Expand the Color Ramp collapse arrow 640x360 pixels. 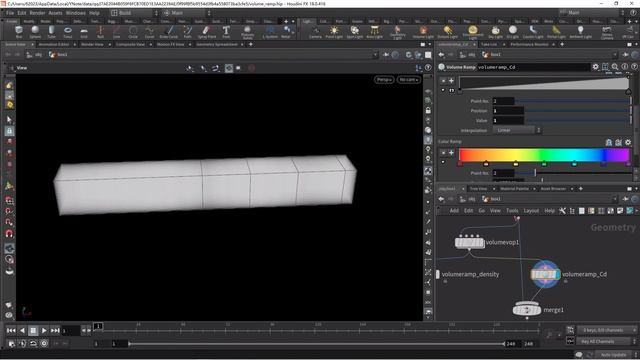pos(443,162)
